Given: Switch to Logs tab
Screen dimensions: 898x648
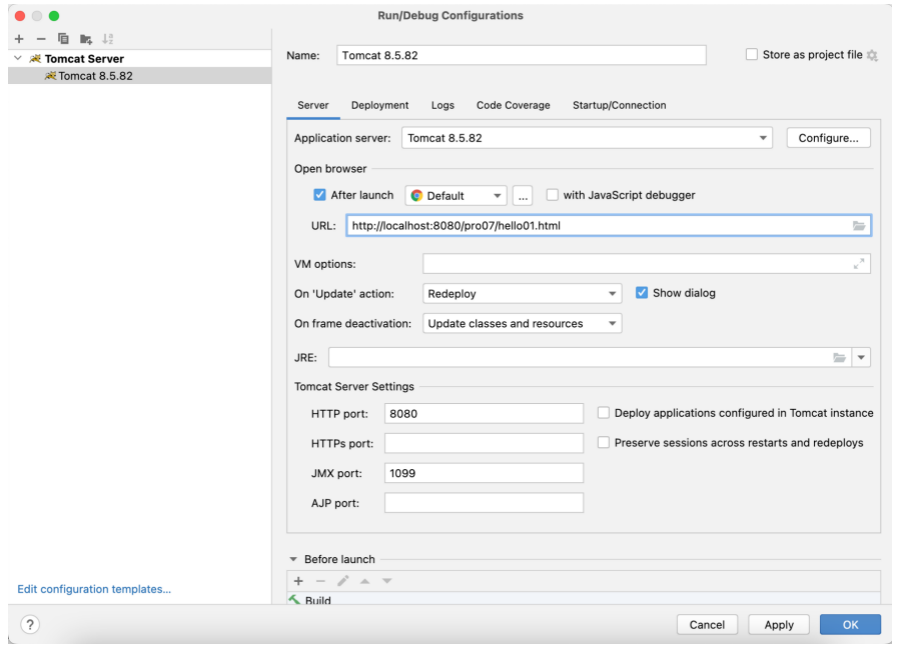Looking at the screenshot, I should coord(443,105).
